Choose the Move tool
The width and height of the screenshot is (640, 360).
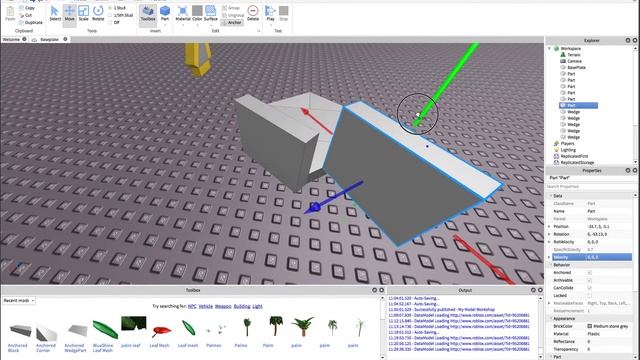69,13
